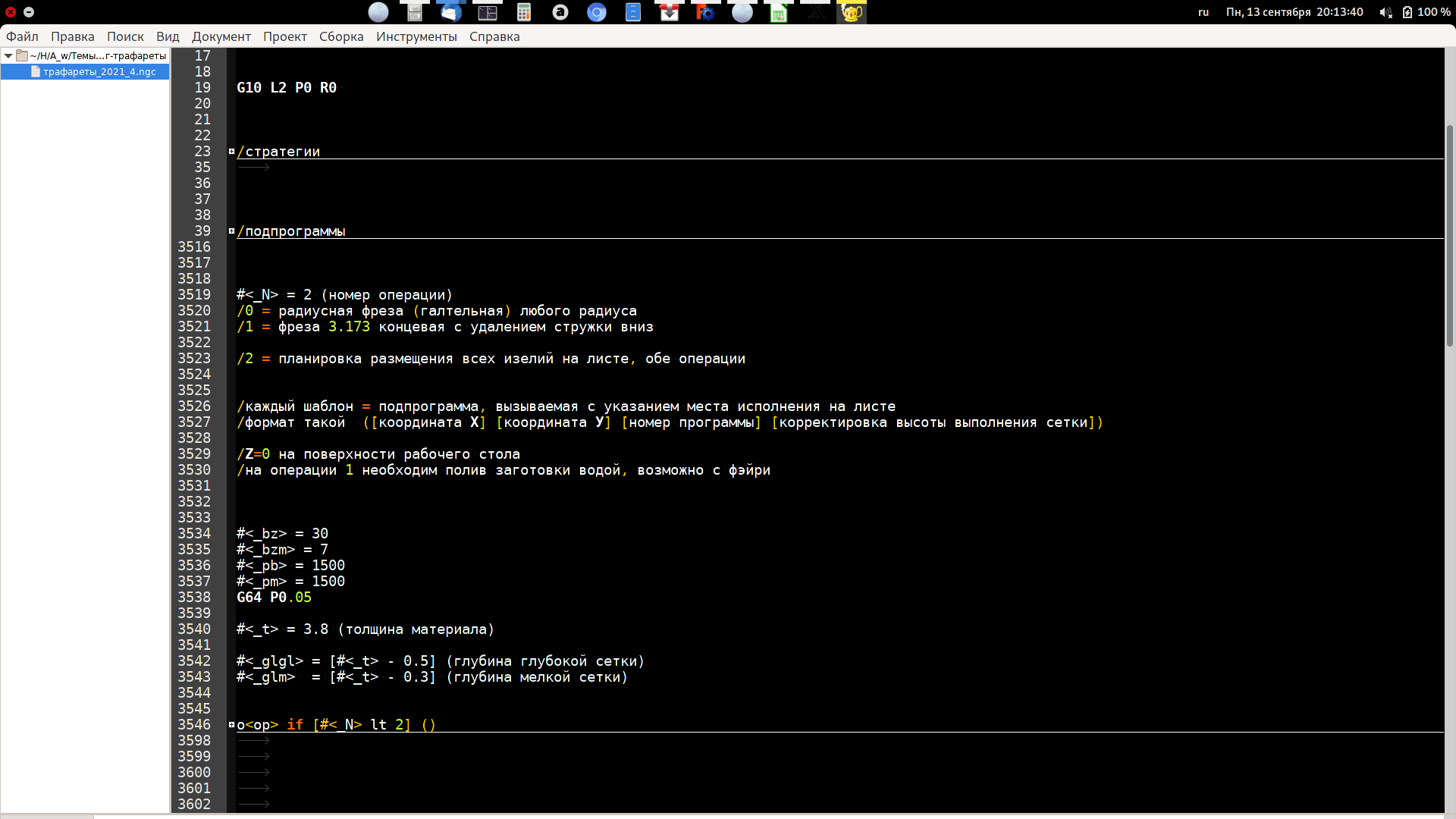Click the battery indicator showing 100 %
Image resolution: width=1456 pixels, height=819 pixels.
(1426, 12)
